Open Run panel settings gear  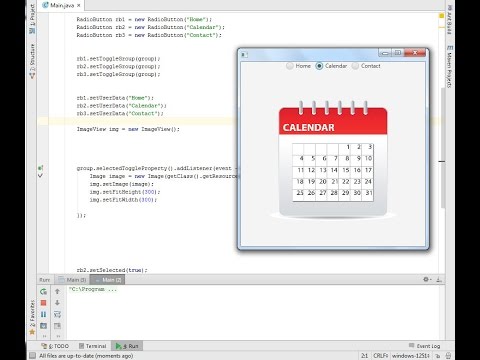pyautogui.click(x=427, y=279)
